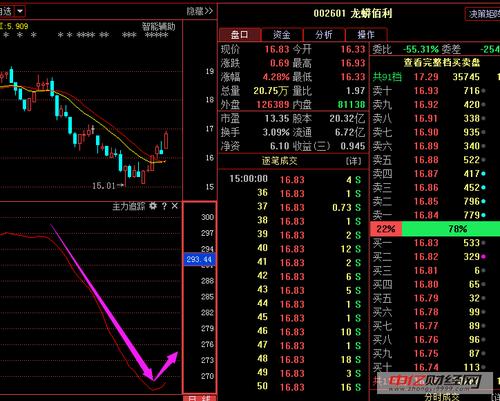500x401 pixels.
Task: Close the 主力追踪 indicator panel
Action: [x=175, y=206]
